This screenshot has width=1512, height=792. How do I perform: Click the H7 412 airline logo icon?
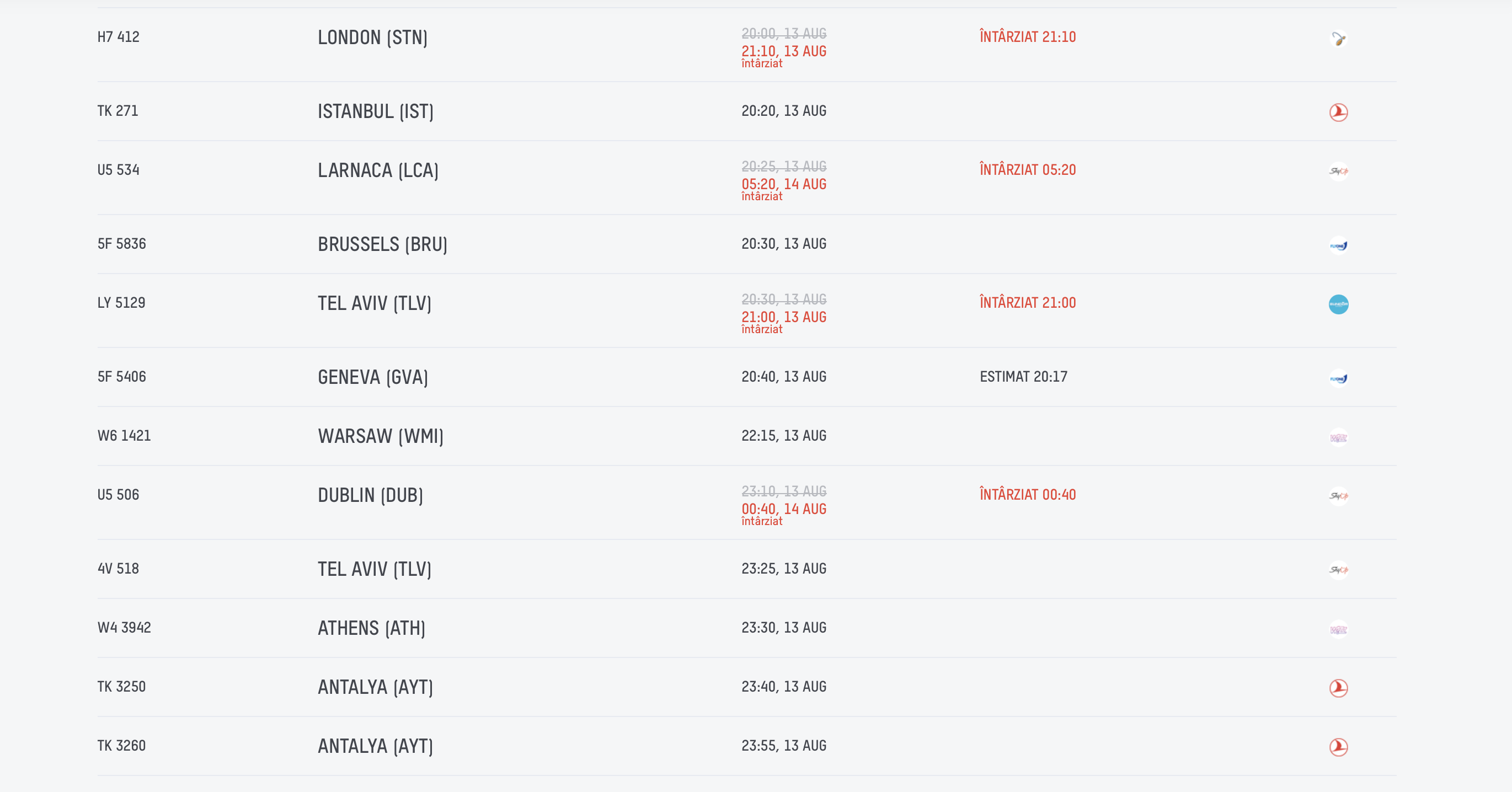(1338, 39)
